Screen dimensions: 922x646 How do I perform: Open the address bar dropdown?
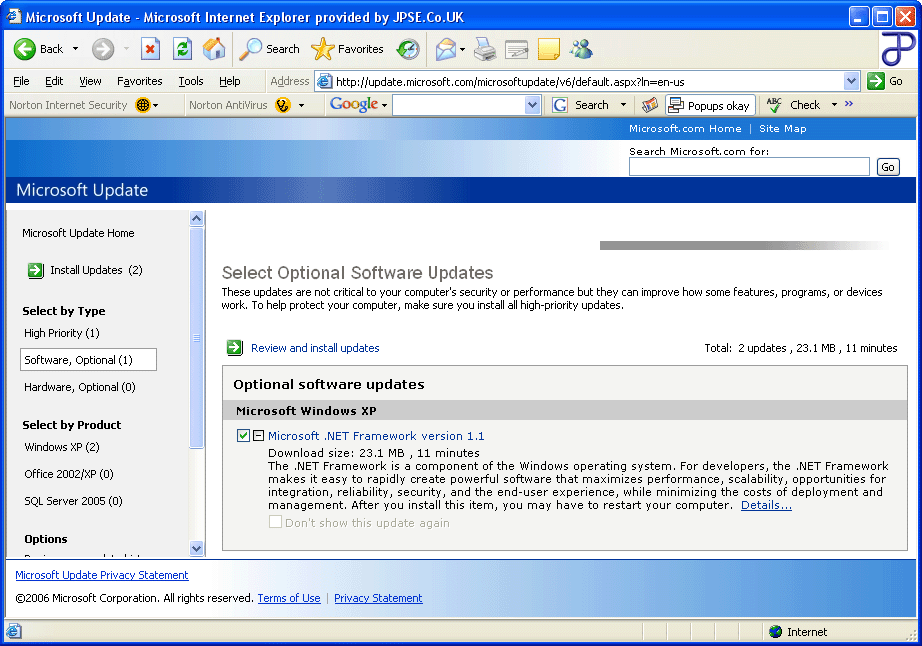[x=851, y=81]
